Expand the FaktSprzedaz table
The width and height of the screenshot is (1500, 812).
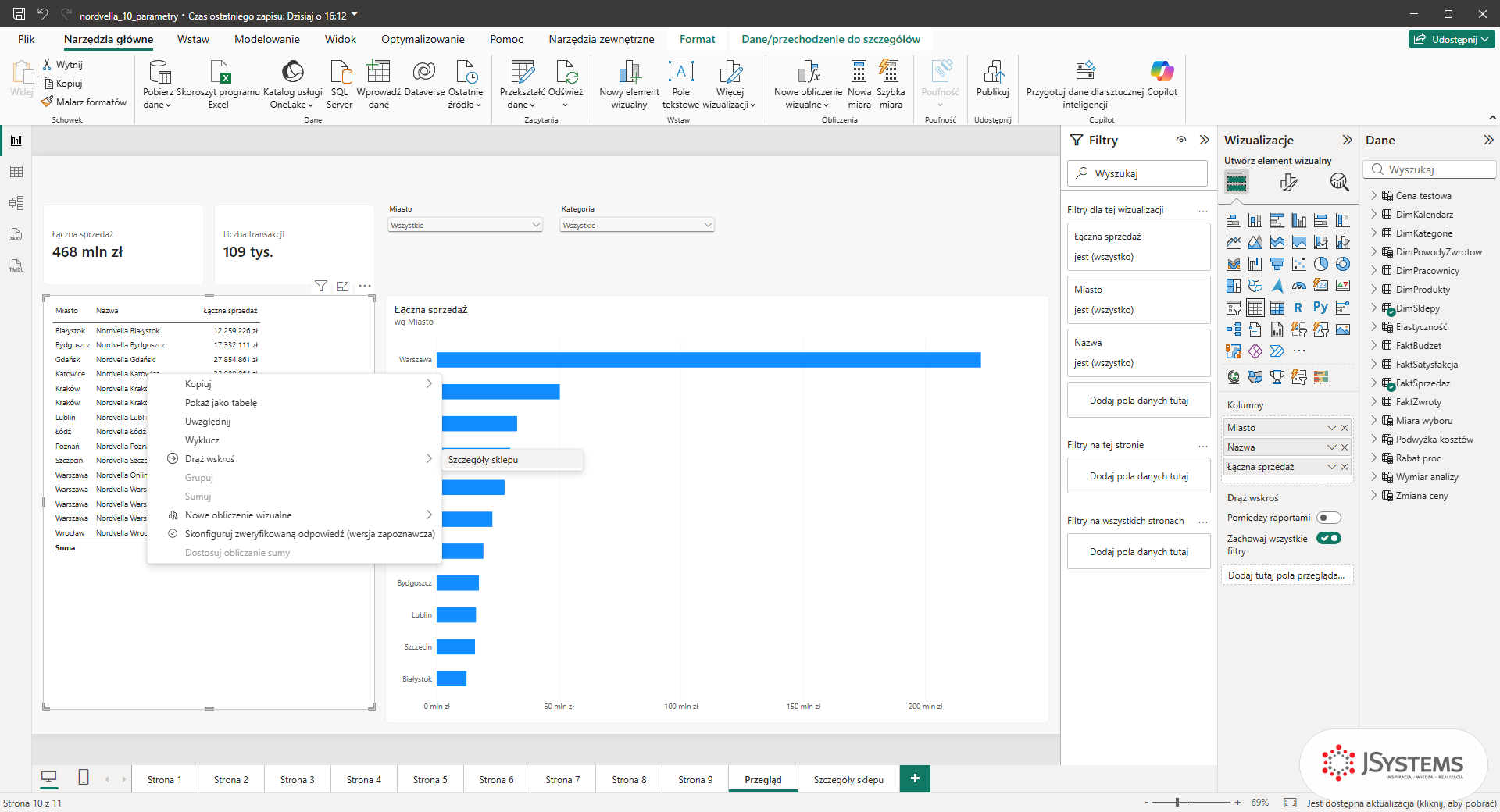coord(1373,383)
